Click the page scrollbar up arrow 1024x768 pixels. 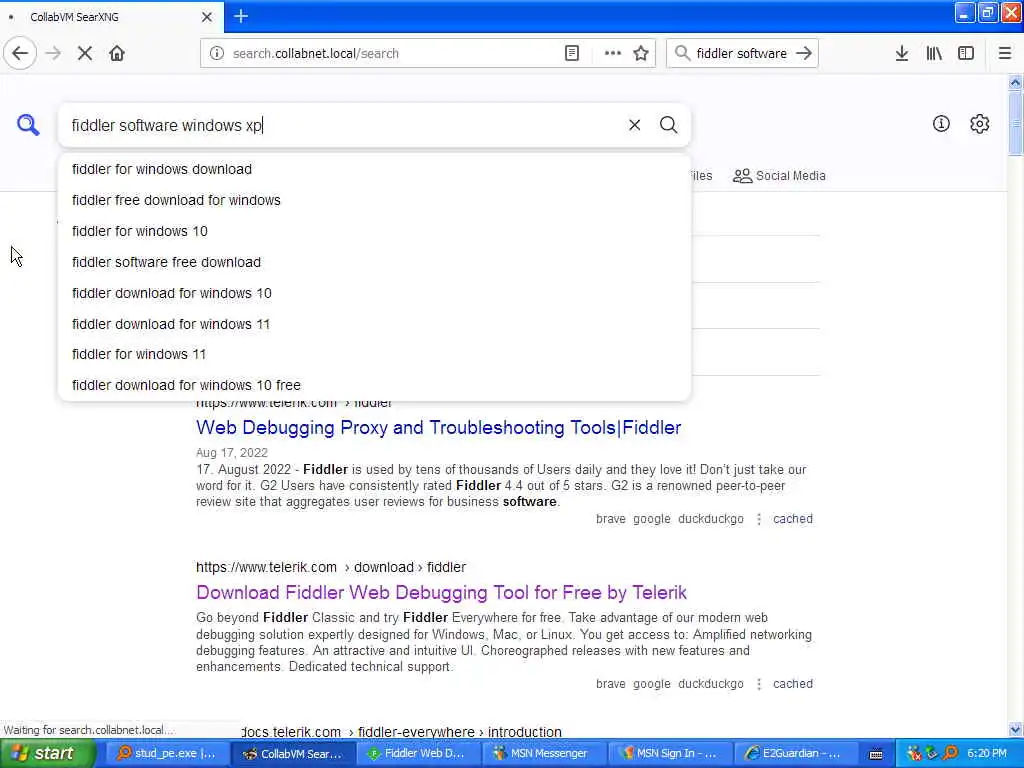click(1015, 82)
